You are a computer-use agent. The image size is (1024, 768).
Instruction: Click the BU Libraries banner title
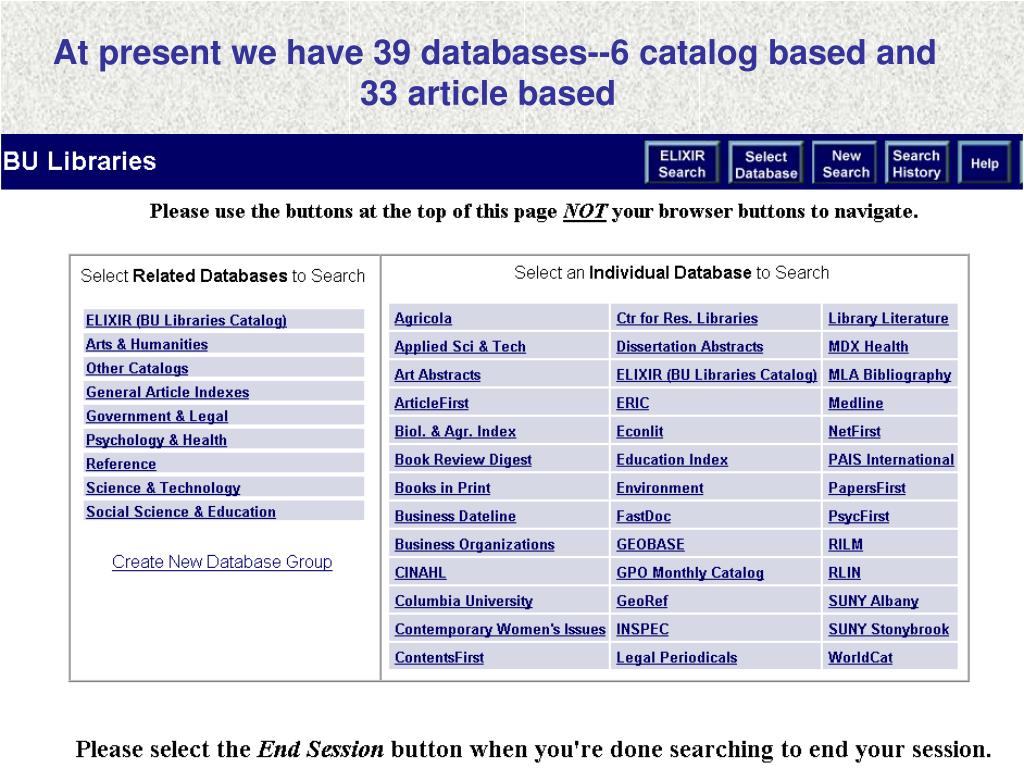79,161
